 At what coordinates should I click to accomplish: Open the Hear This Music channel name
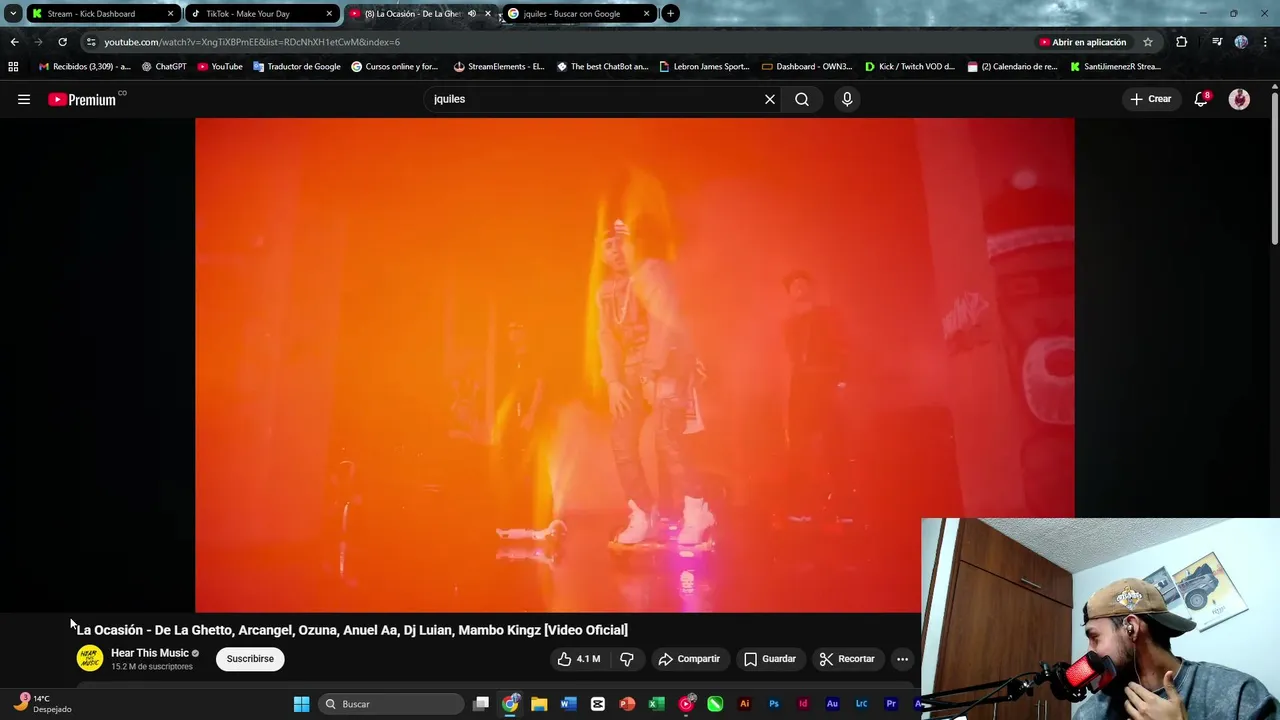point(150,653)
